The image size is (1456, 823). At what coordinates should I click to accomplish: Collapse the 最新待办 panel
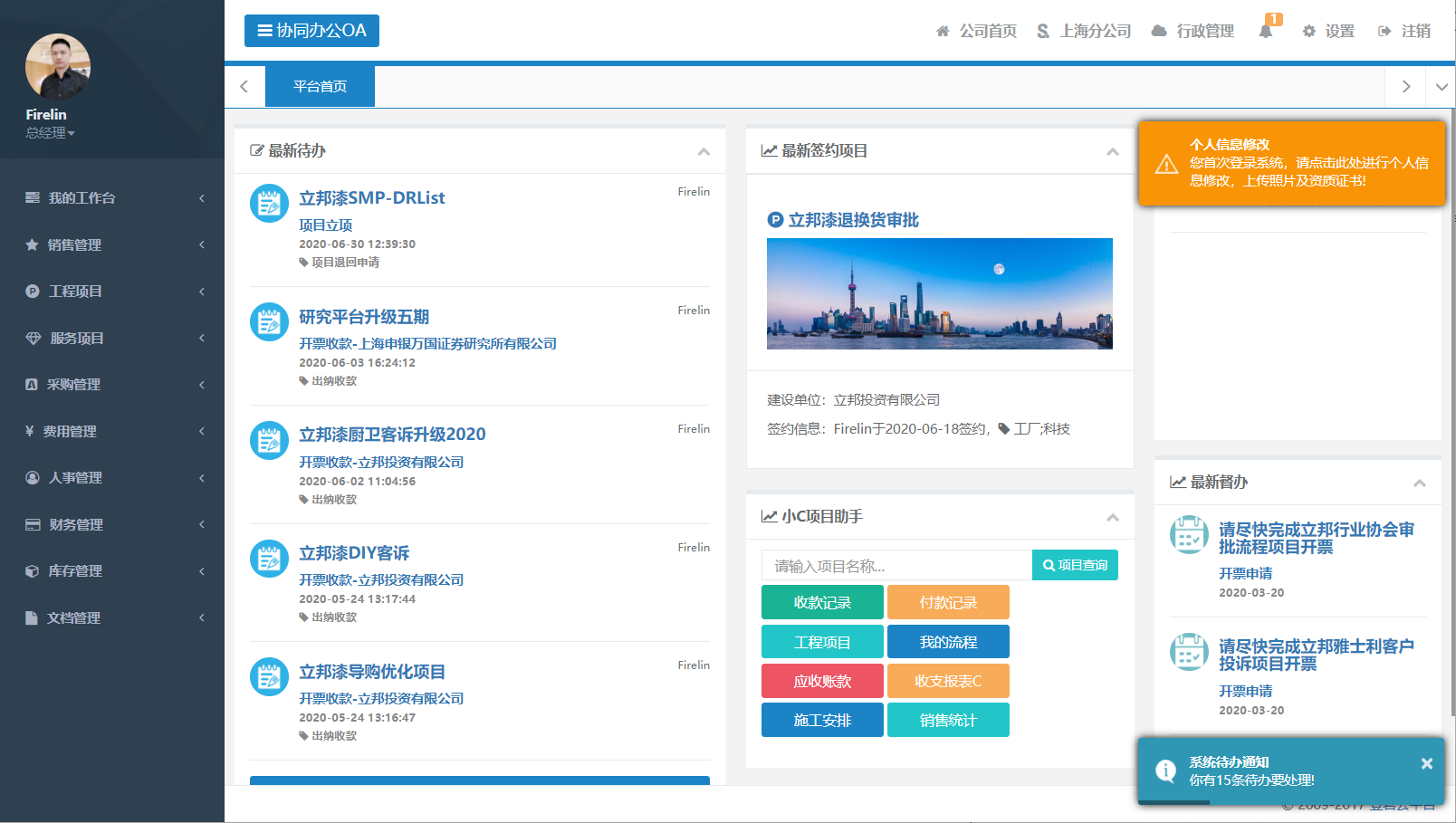tap(704, 152)
